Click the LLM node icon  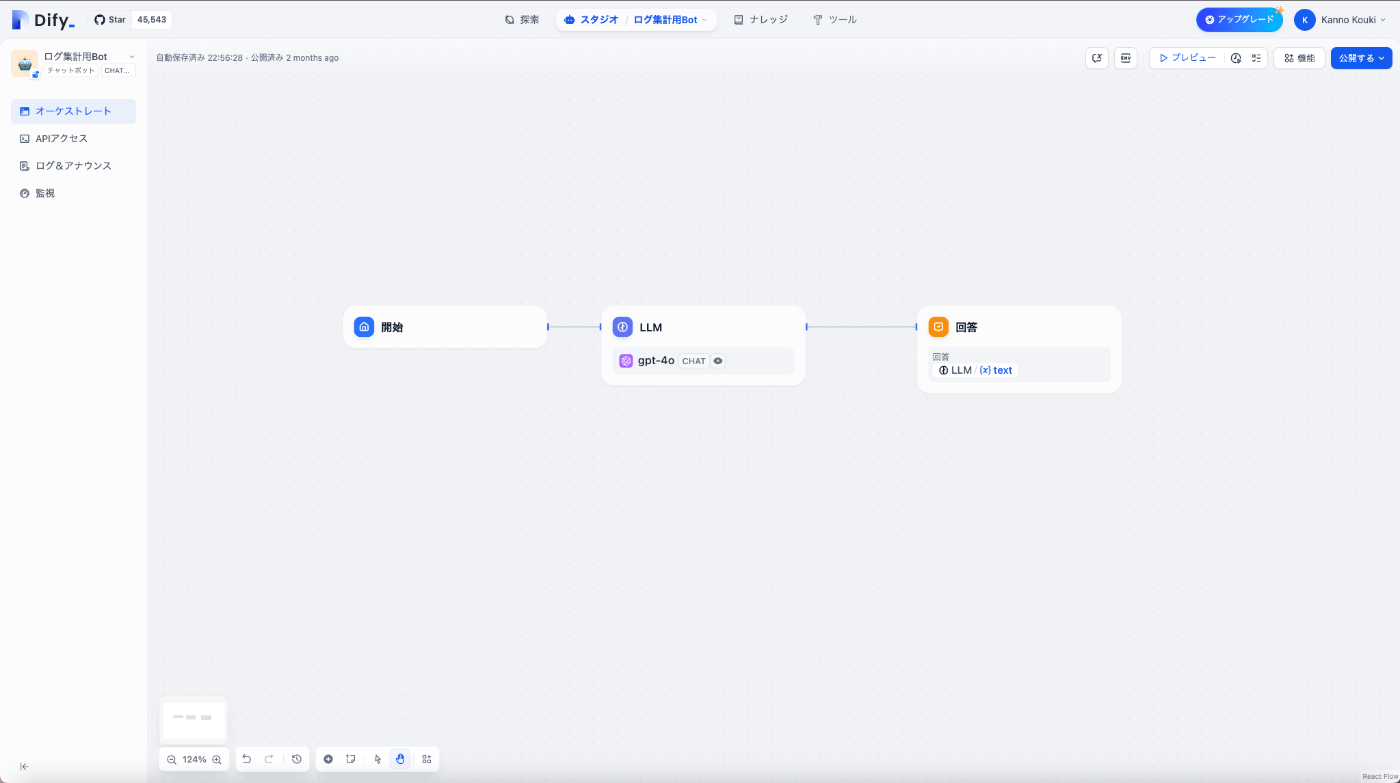[x=622, y=327]
